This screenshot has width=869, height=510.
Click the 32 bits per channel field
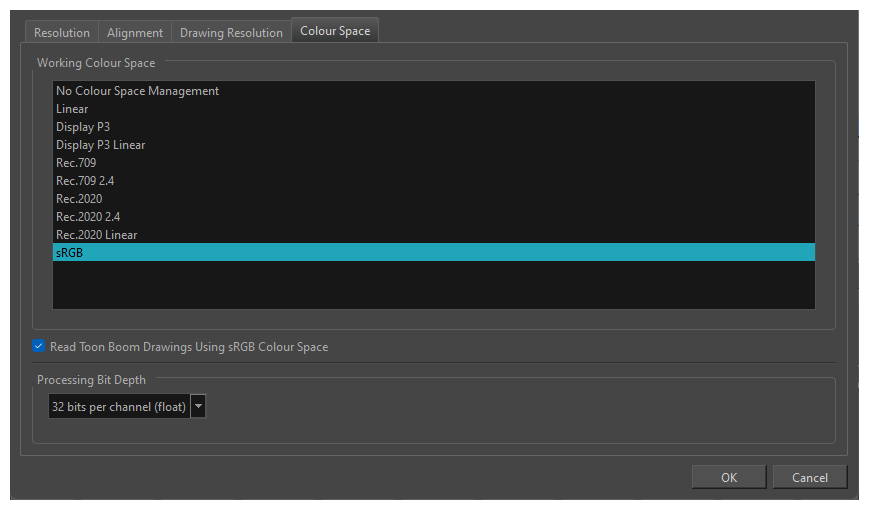click(x=119, y=406)
